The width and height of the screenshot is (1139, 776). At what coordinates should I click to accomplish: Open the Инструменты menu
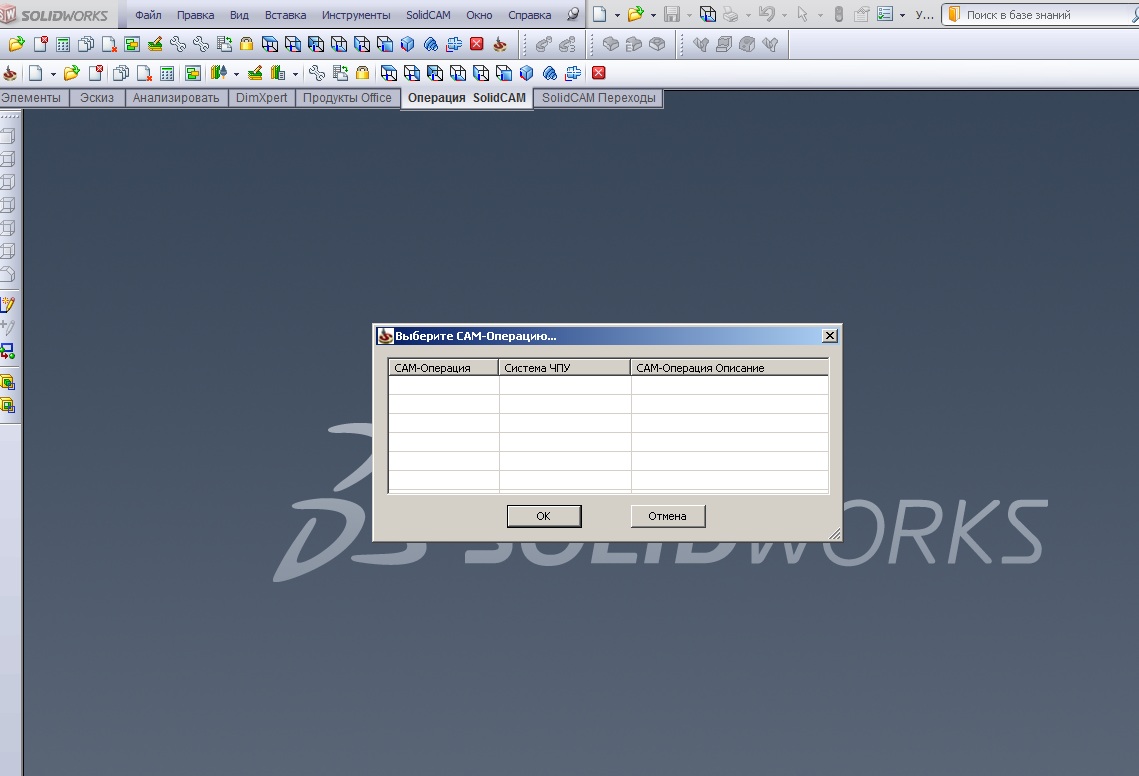click(356, 15)
